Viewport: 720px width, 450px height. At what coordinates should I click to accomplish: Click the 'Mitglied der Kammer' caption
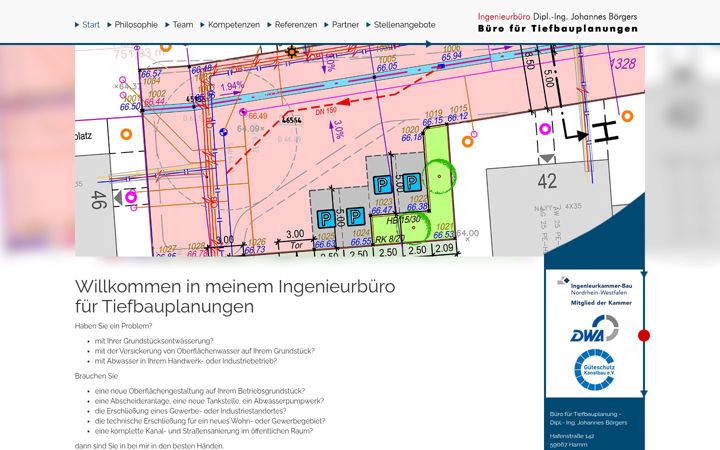coord(601,303)
